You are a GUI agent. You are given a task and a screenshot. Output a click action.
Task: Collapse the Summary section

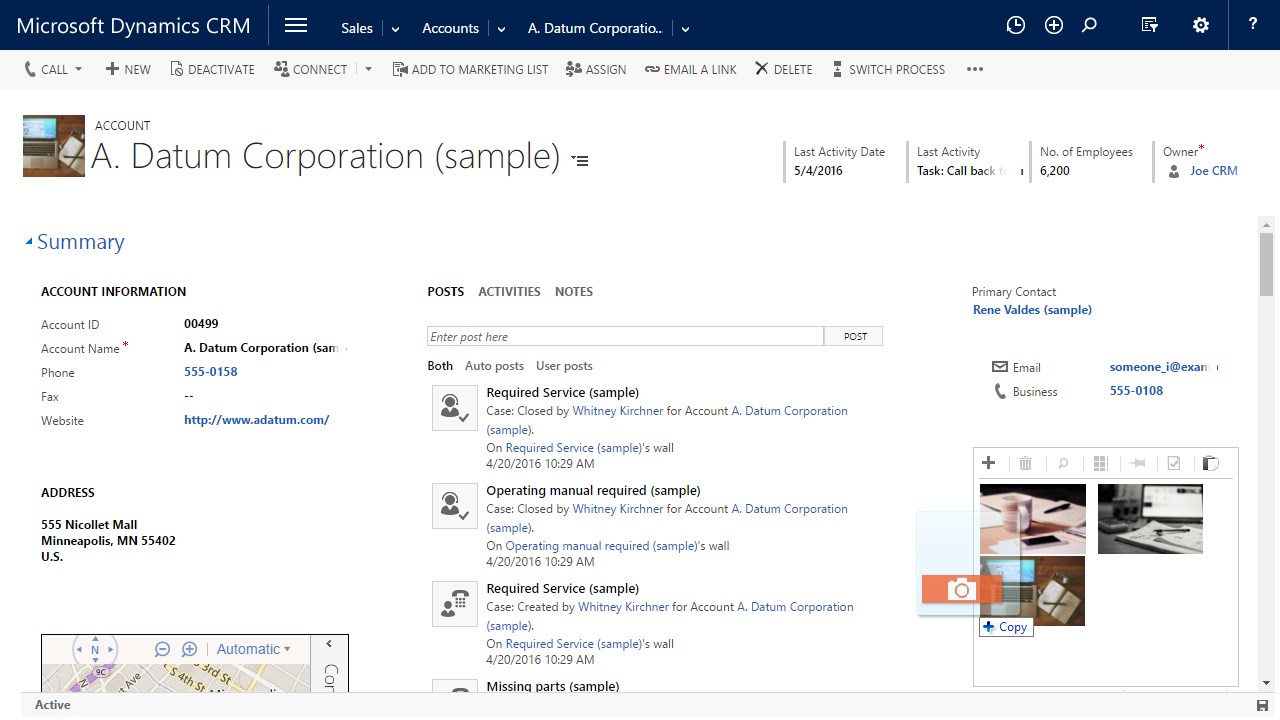[x=29, y=242]
